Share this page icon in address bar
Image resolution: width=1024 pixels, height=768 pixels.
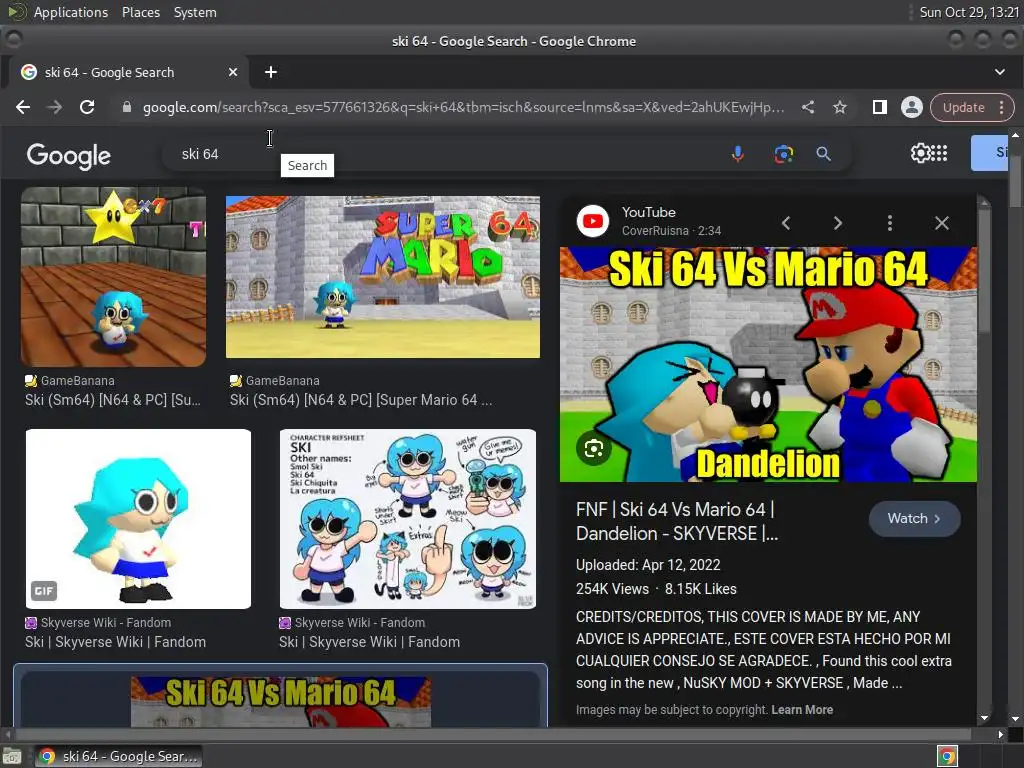click(808, 107)
